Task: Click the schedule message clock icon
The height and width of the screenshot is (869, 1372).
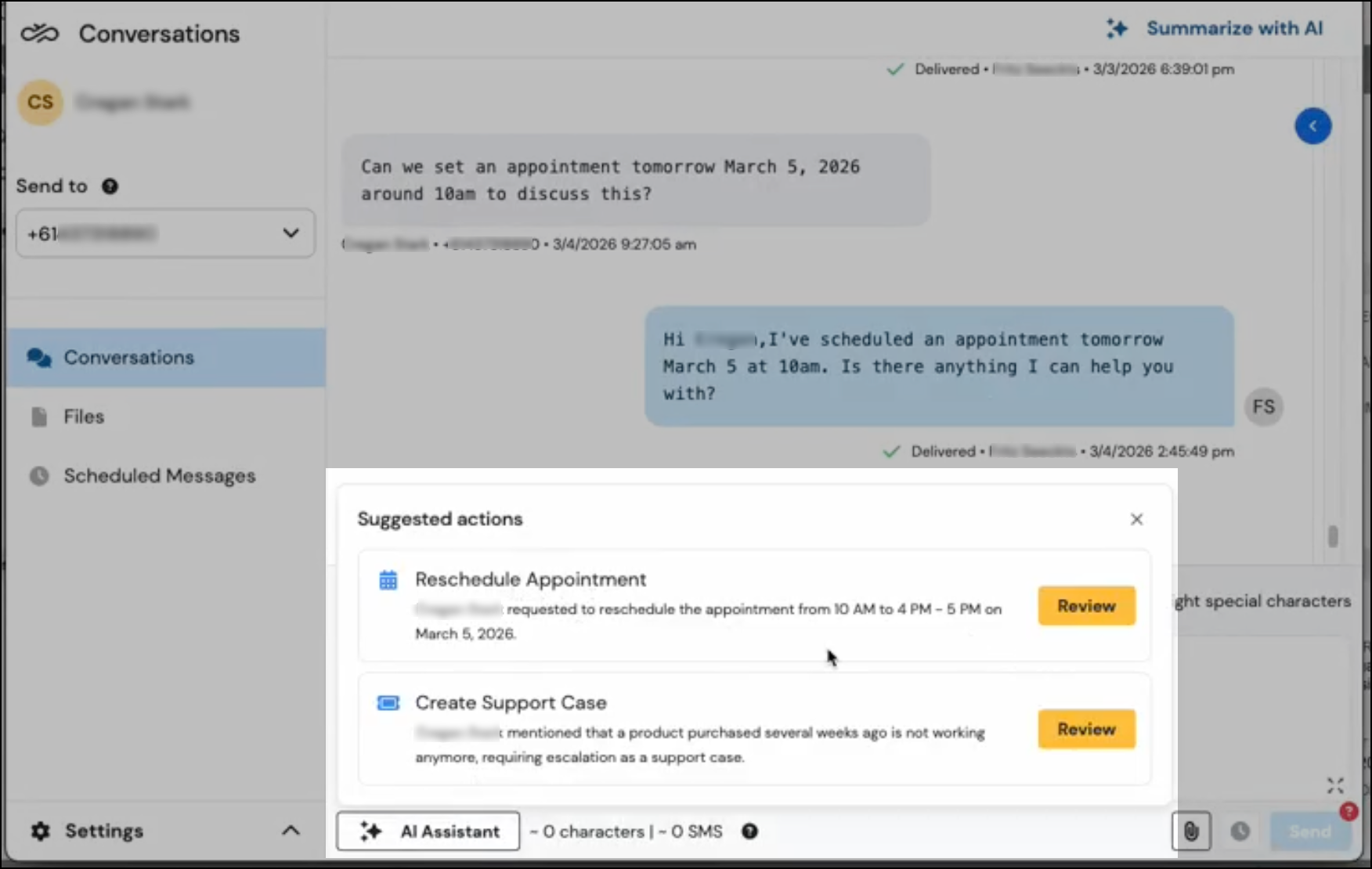Action: [x=1240, y=831]
